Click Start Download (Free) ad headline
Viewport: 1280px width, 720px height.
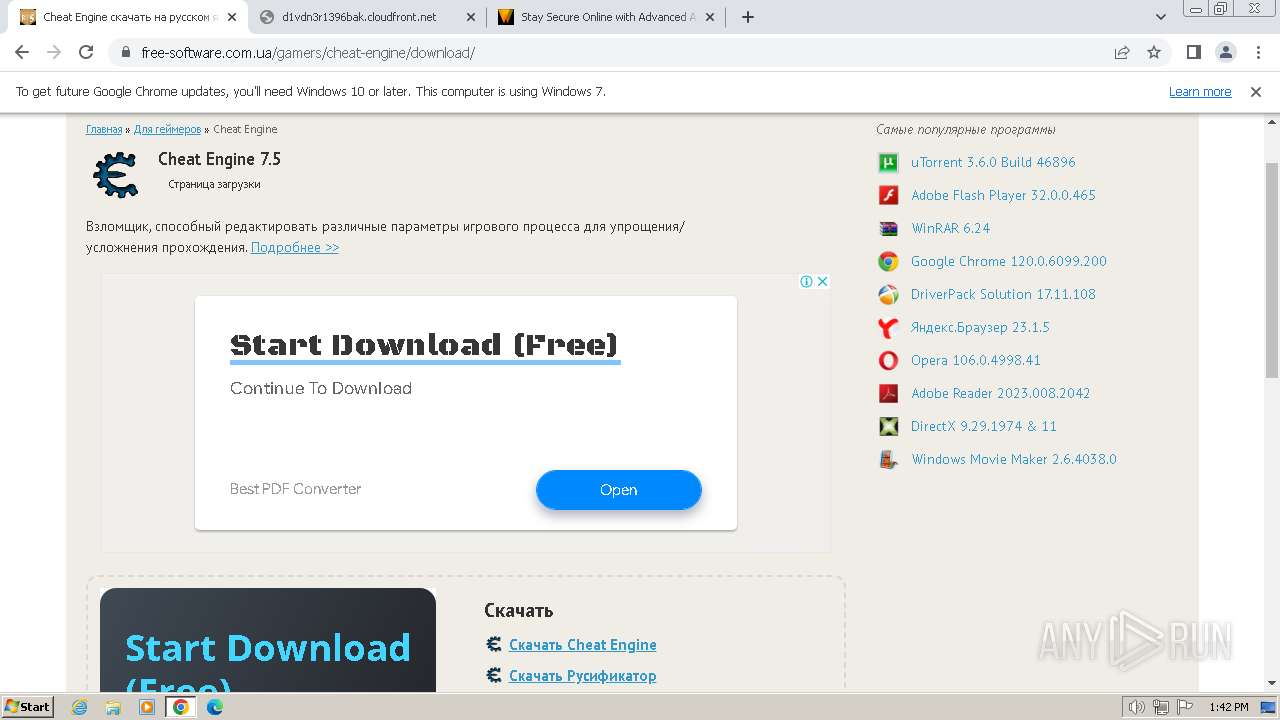(x=425, y=345)
